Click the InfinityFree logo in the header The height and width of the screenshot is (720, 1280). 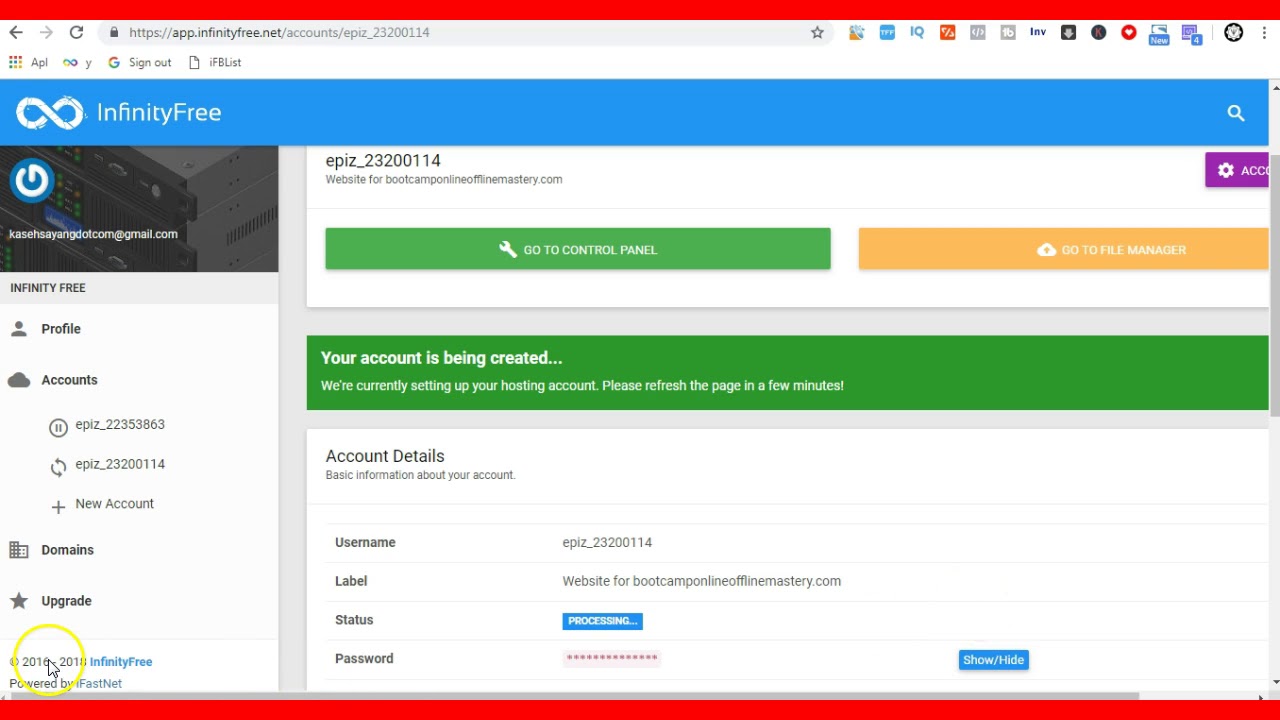pos(118,113)
